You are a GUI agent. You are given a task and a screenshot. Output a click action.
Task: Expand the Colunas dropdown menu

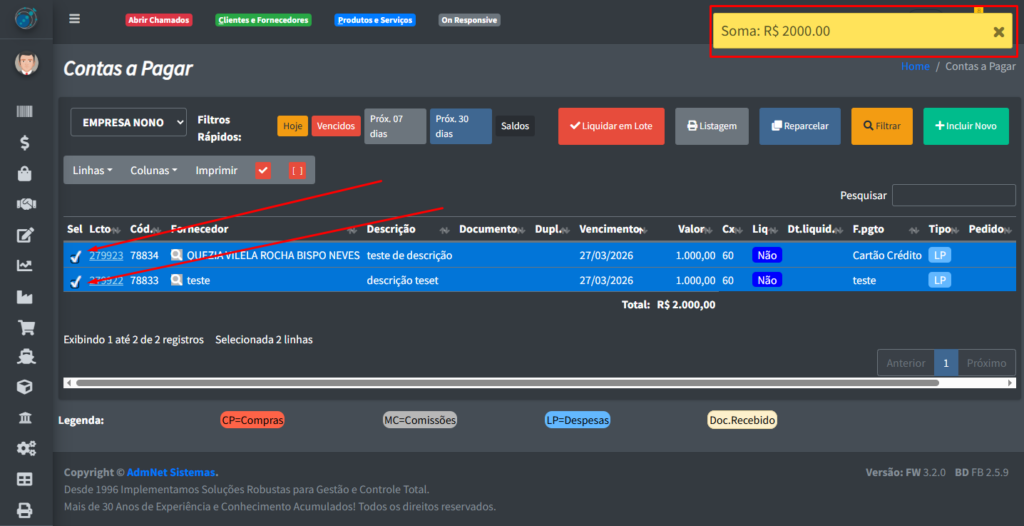click(153, 171)
